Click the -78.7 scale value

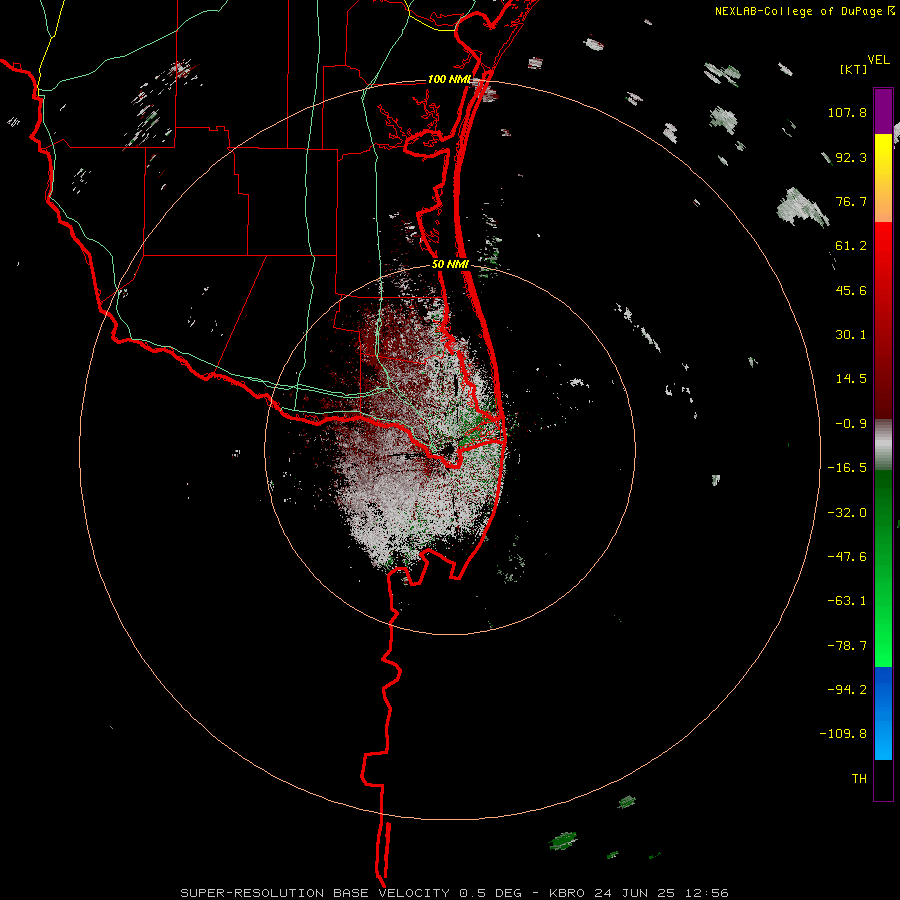tap(847, 646)
